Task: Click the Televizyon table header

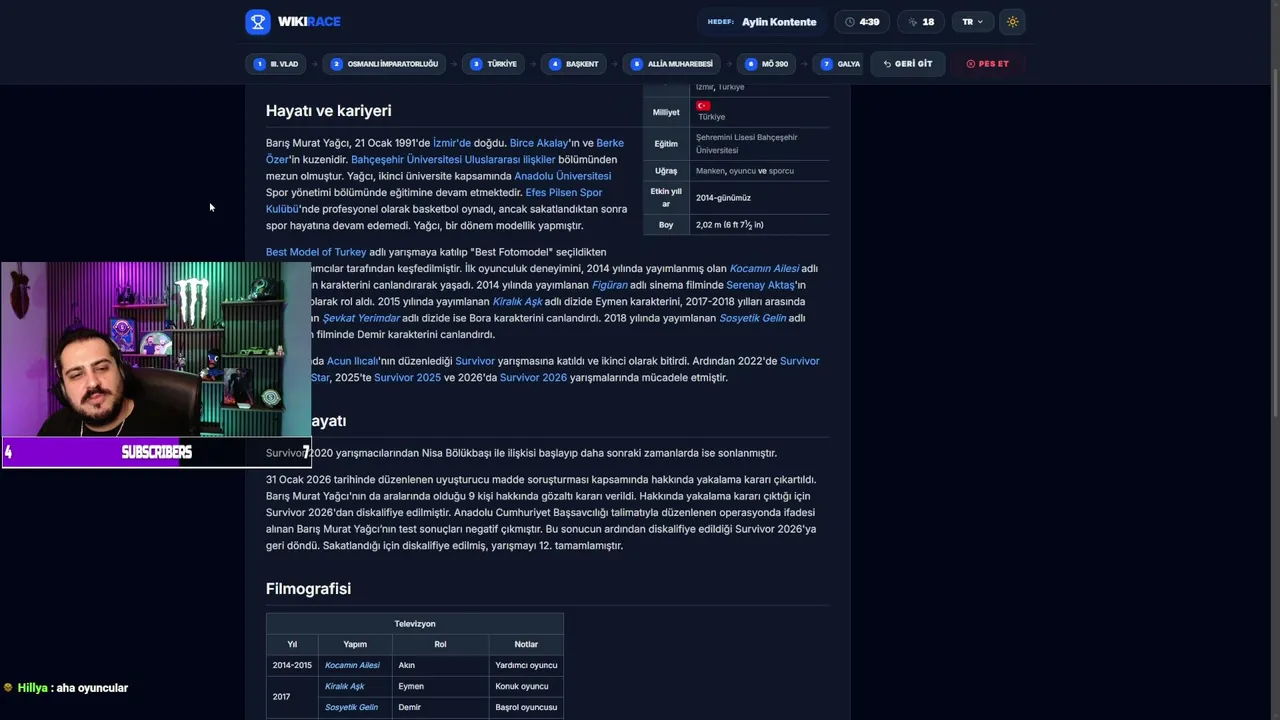Action: [415, 624]
